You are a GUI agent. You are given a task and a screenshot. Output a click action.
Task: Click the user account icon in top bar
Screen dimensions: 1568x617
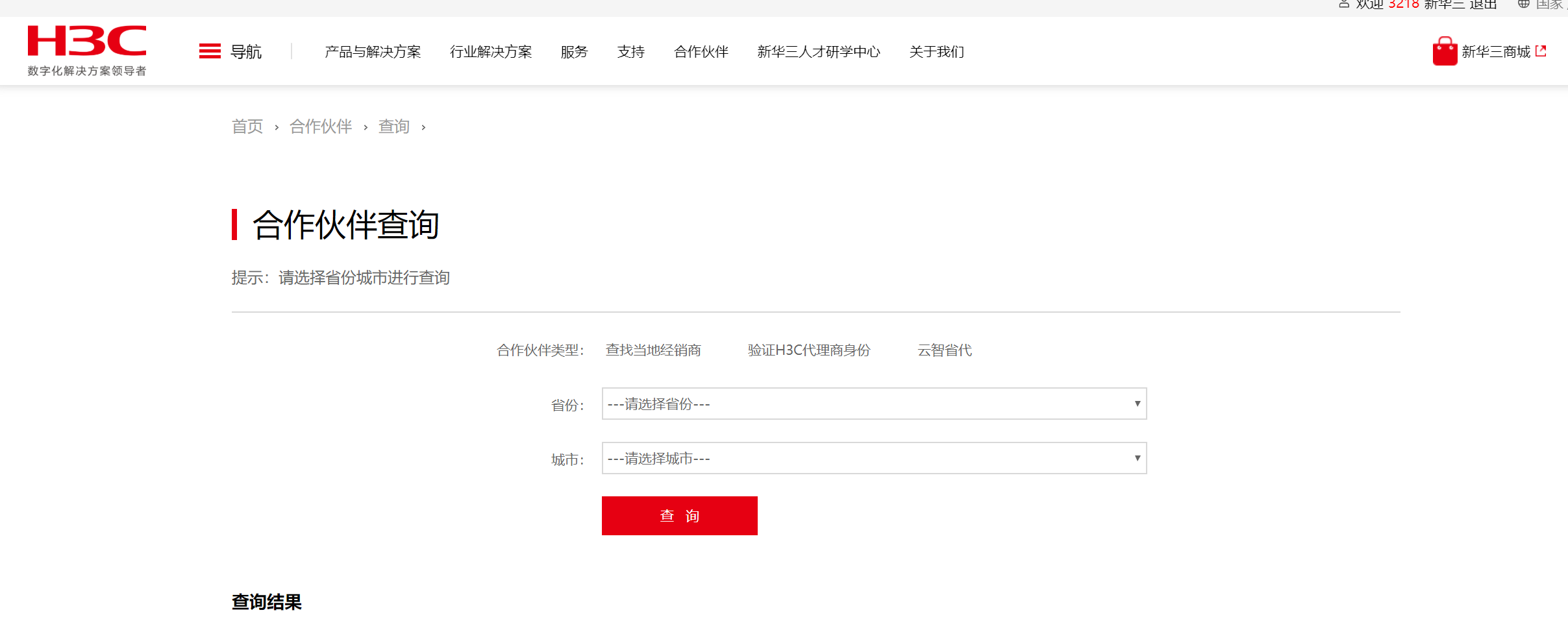click(x=1344, y=5)
